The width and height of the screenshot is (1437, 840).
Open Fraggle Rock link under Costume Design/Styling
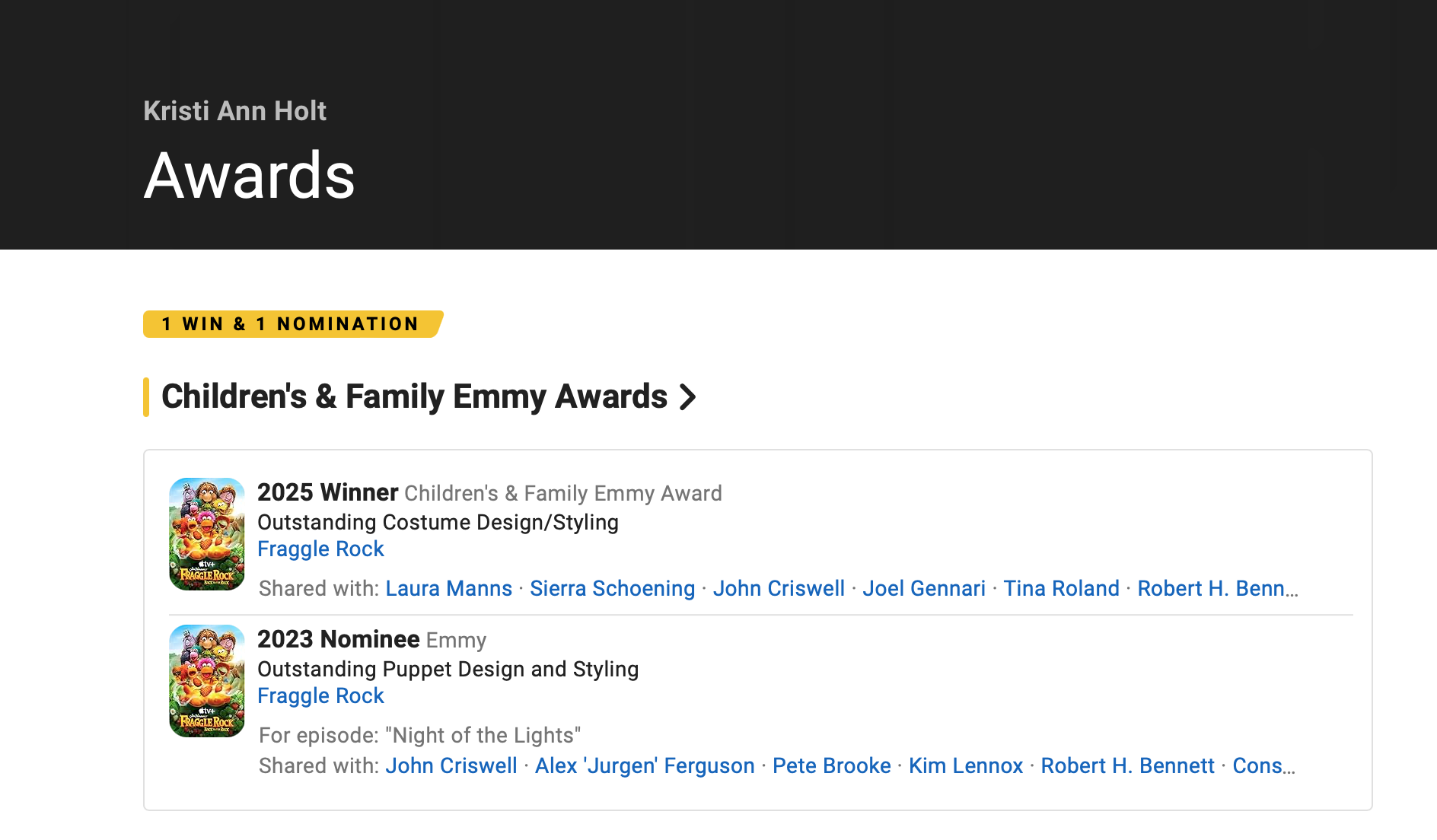[x=320, y=549]
